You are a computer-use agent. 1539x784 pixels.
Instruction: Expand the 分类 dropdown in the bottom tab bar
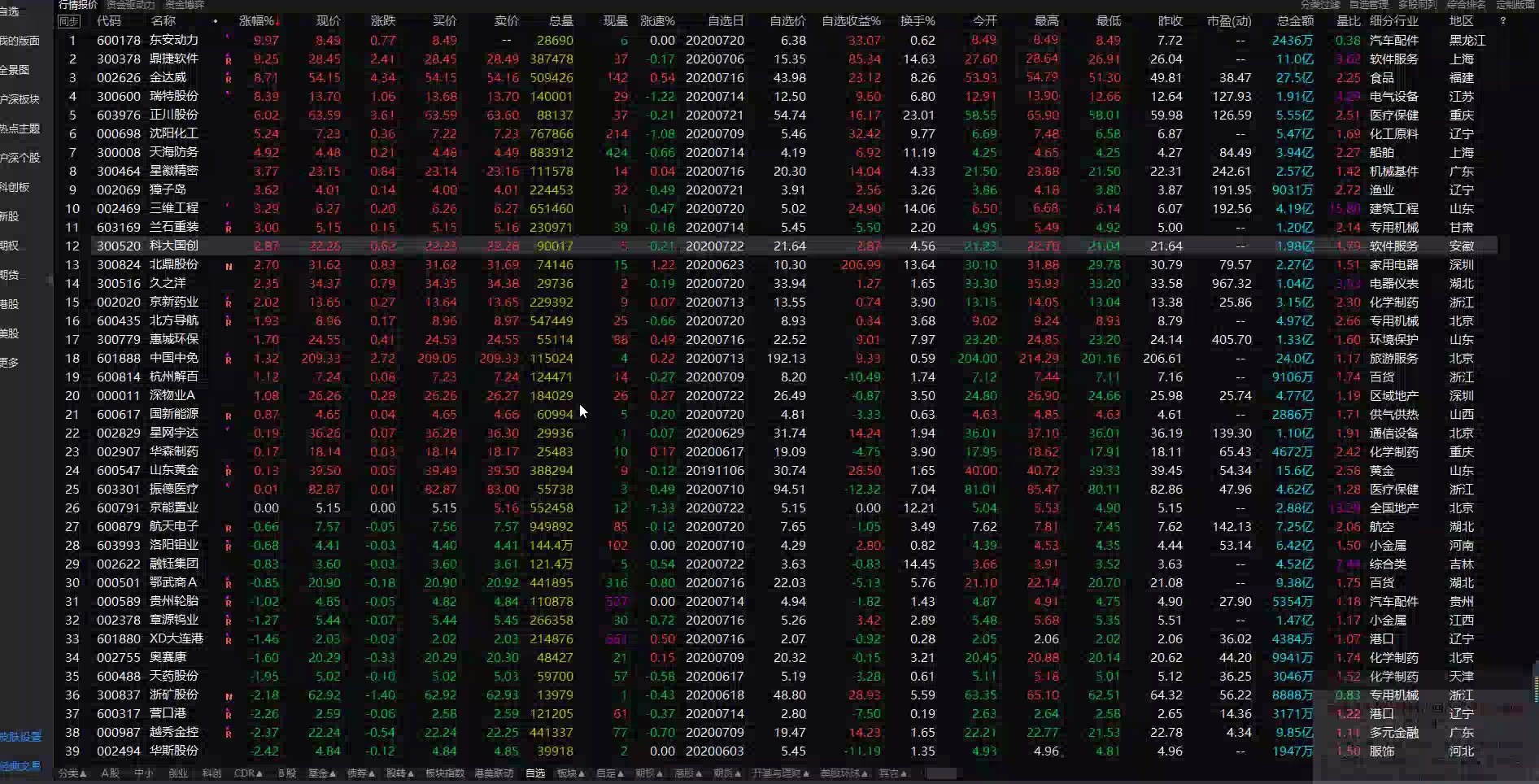tap(72, 773)
